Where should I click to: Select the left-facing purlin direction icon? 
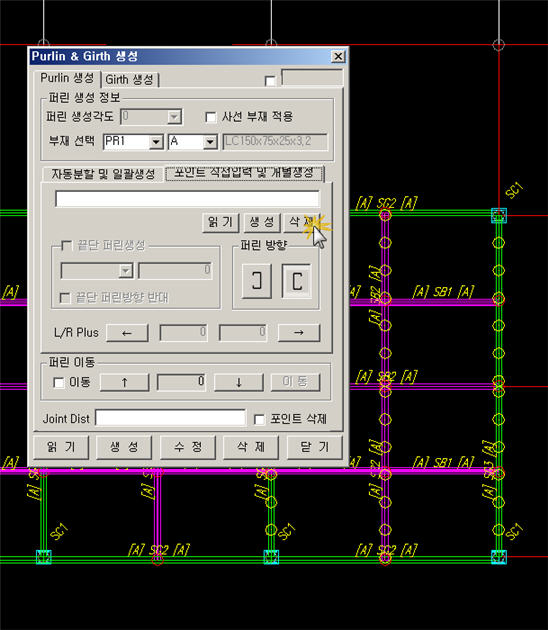pos(257,281)
